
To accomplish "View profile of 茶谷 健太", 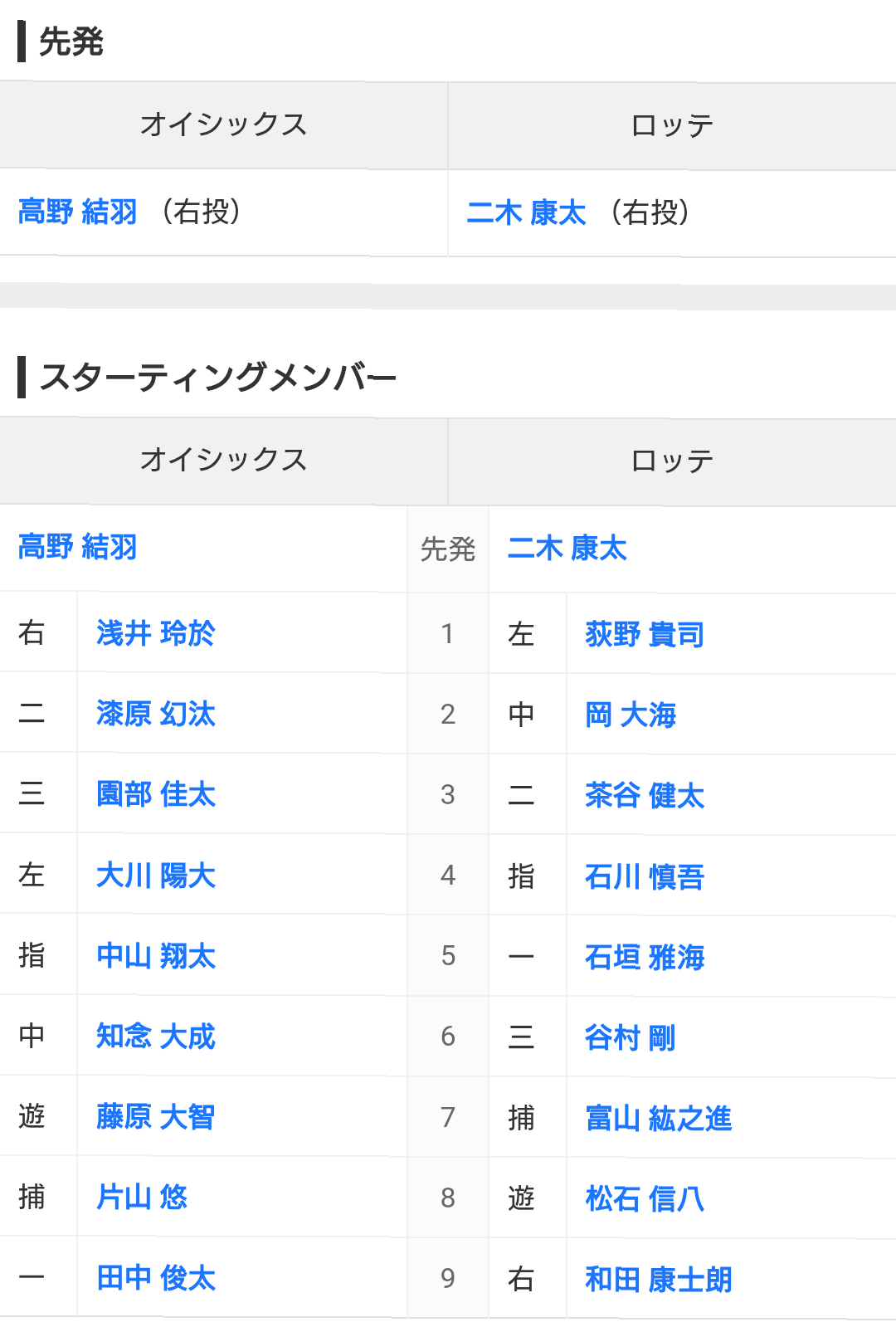I will click(x=645, y=795).
